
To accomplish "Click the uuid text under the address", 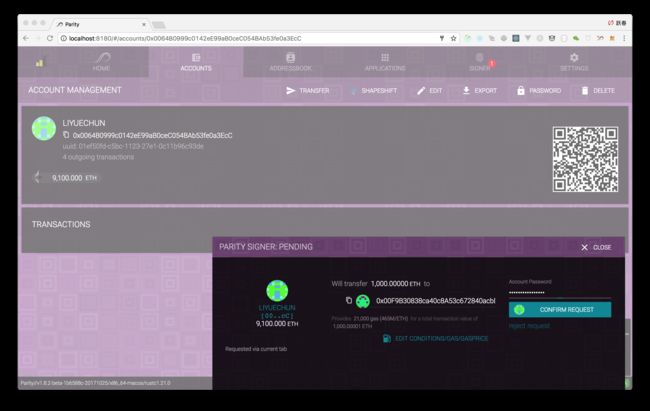I will [x=133, y=146].
